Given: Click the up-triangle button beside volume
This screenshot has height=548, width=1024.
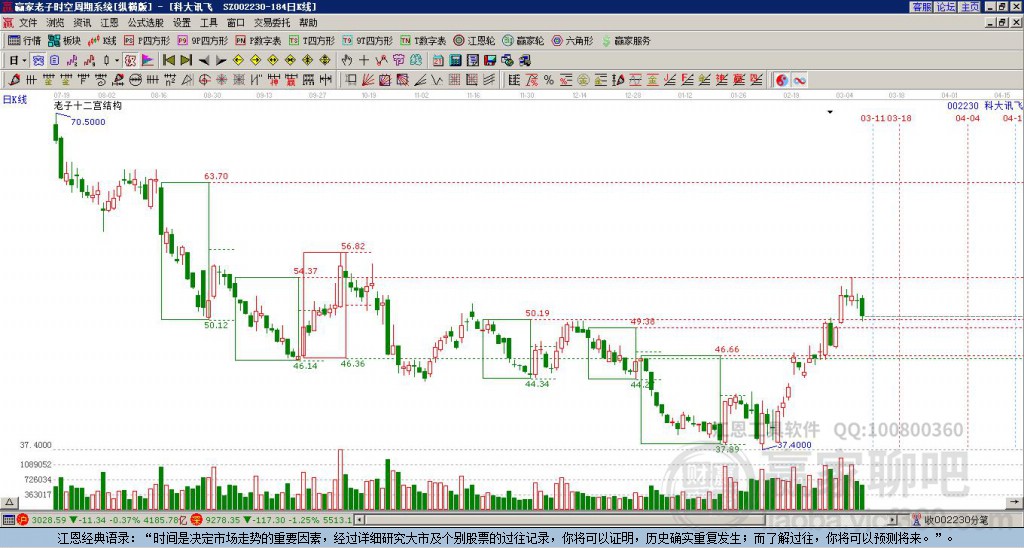Looking at the screenshot, I should pyautogui.click(x=8, y=502).
